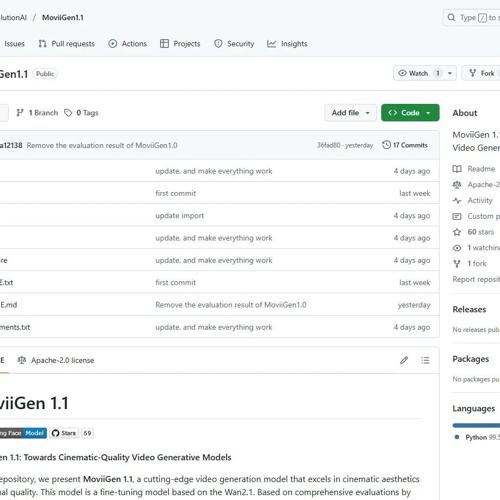Screen dimensions: 500x500
Task: Click the Stars count 59 badge
Action: point(87,433)
